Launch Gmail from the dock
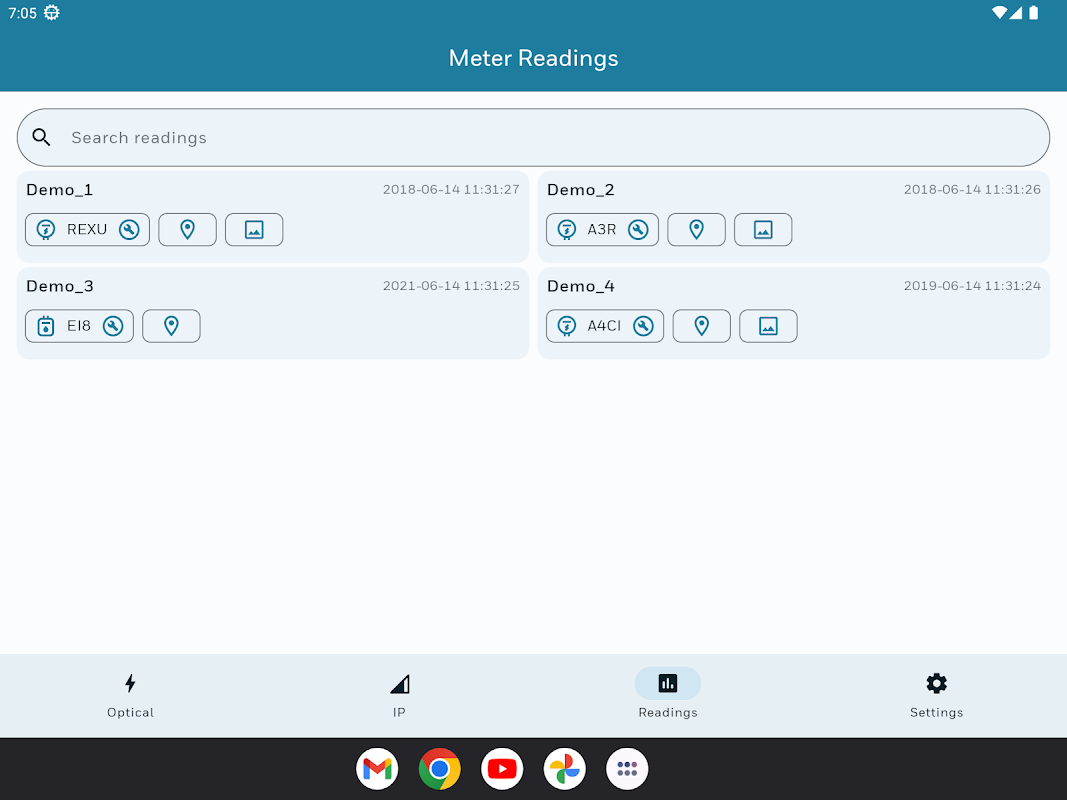This screenshot has height=800, width=1067. point(377,769)
